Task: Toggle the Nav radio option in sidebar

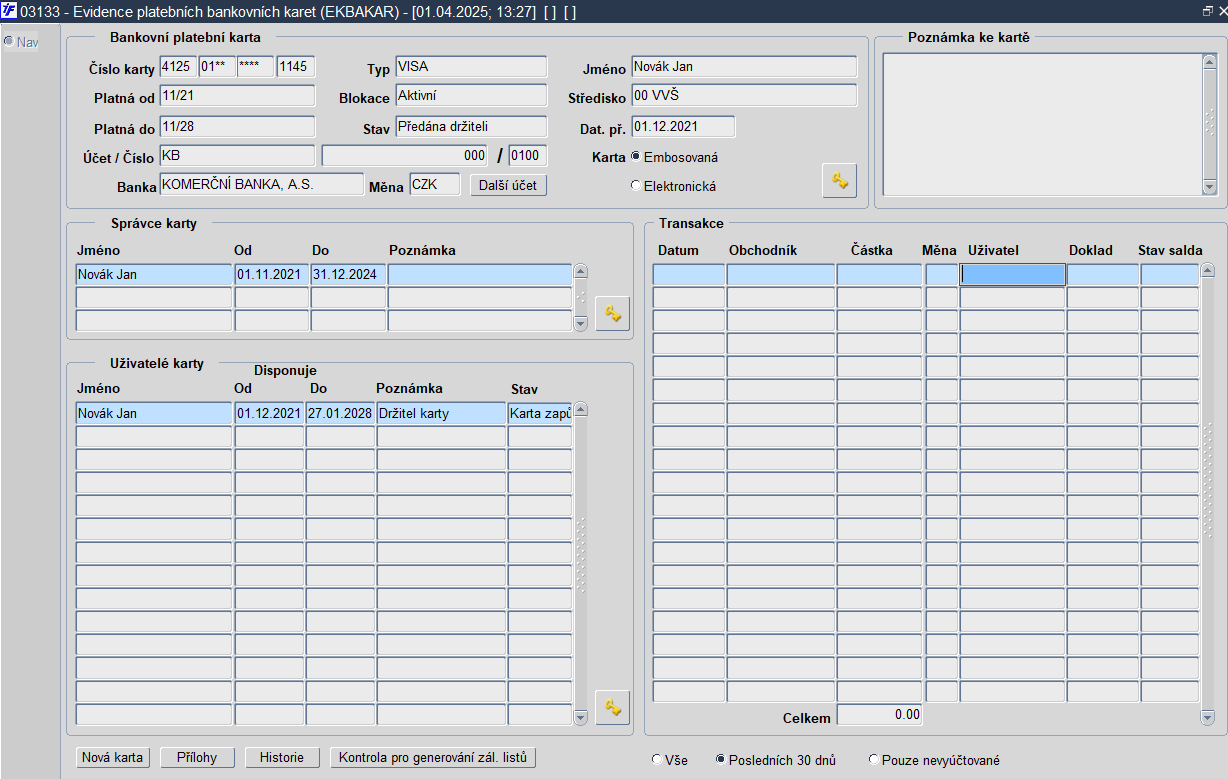Action: [8, 41]
